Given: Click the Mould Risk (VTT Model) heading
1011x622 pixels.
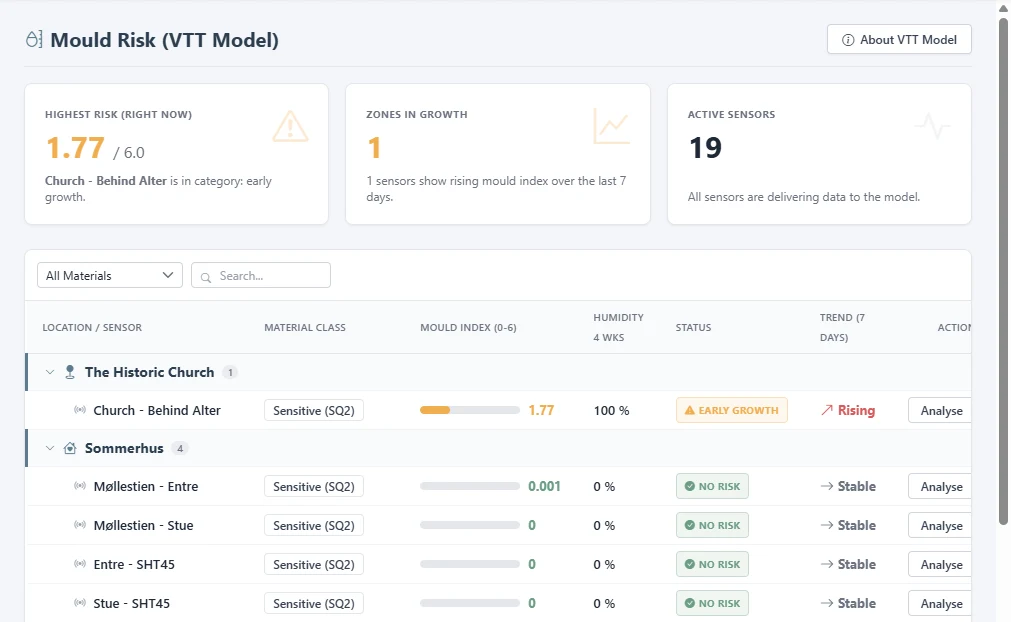Looking at the screenshot, I should point(164,40).
